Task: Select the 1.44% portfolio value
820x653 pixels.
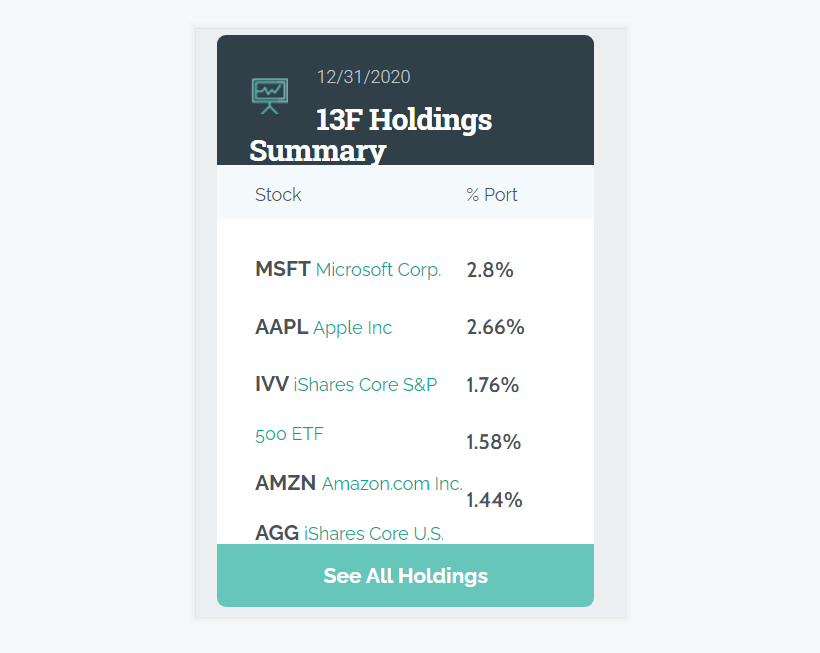Action: click(x=494, y=500)
